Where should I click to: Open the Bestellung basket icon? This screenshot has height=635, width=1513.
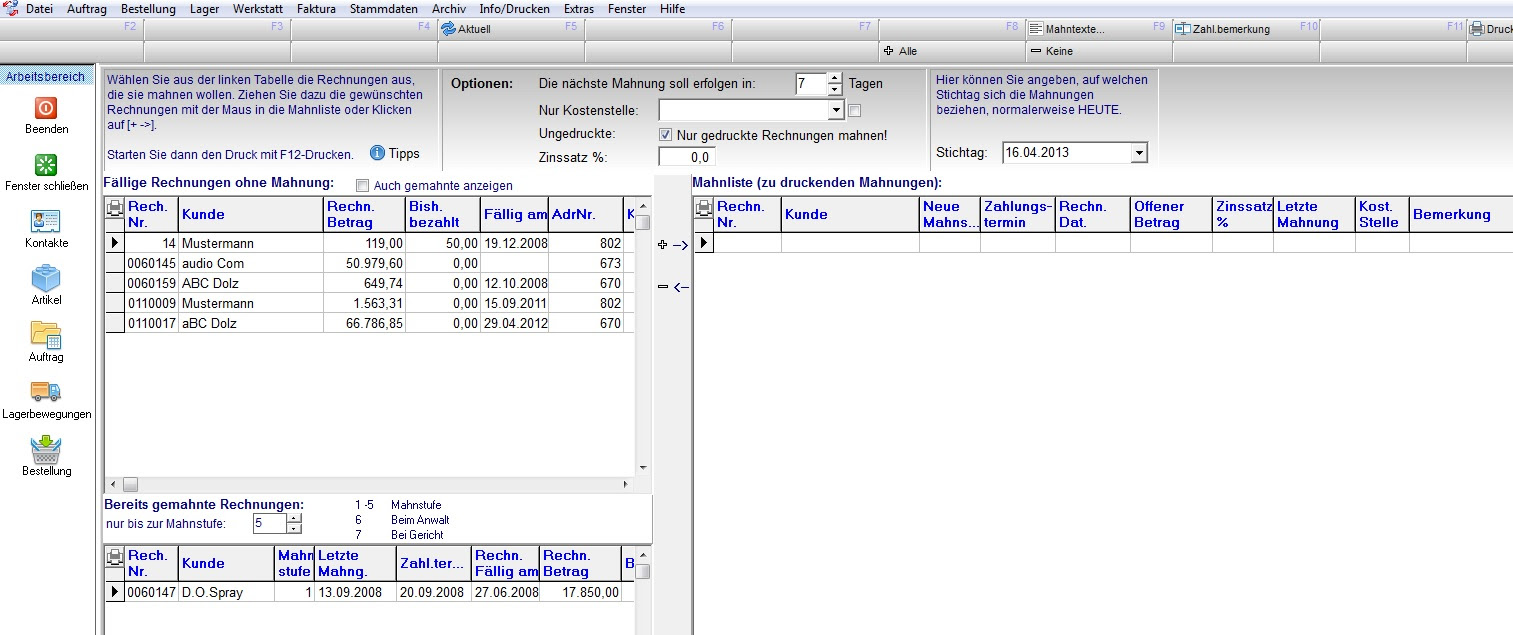point(46,449)
